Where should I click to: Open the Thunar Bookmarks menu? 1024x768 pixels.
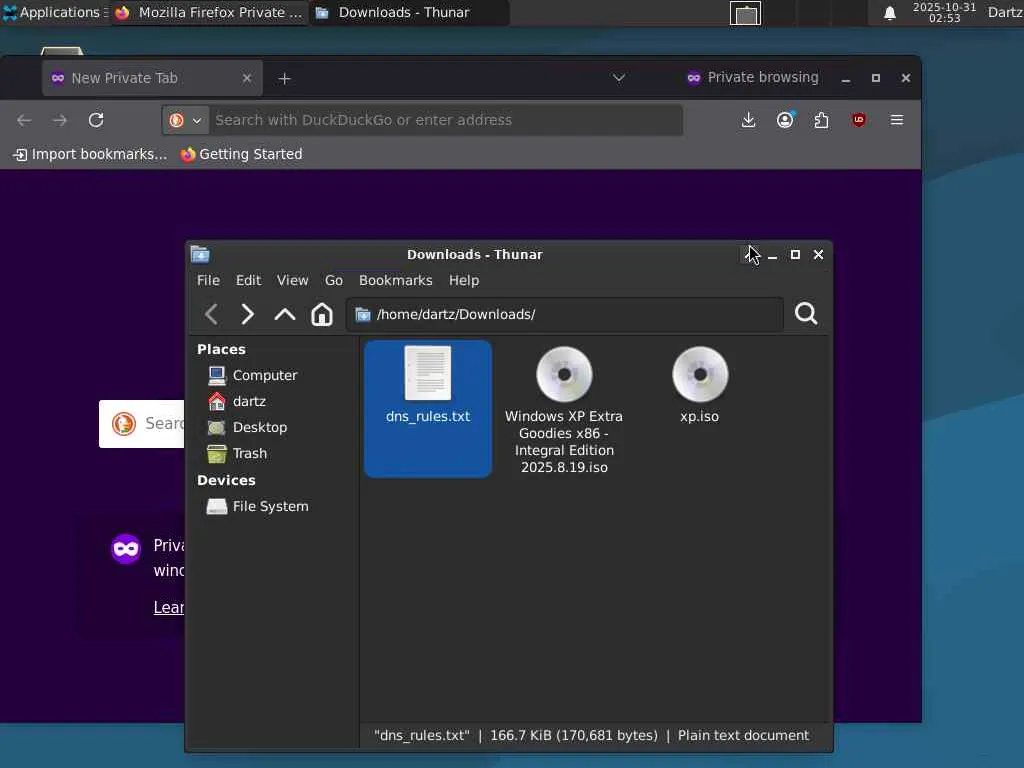(395, 280)
